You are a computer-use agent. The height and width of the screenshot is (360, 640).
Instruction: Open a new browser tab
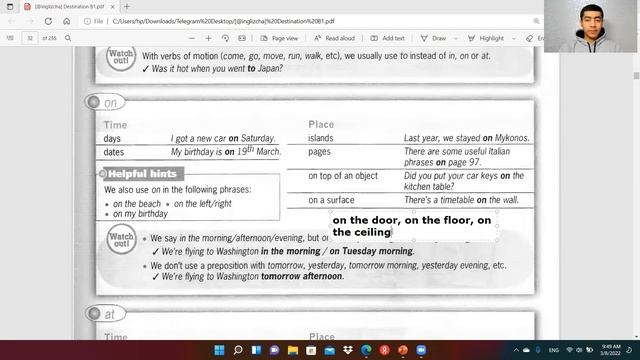(x=127, y=7)
